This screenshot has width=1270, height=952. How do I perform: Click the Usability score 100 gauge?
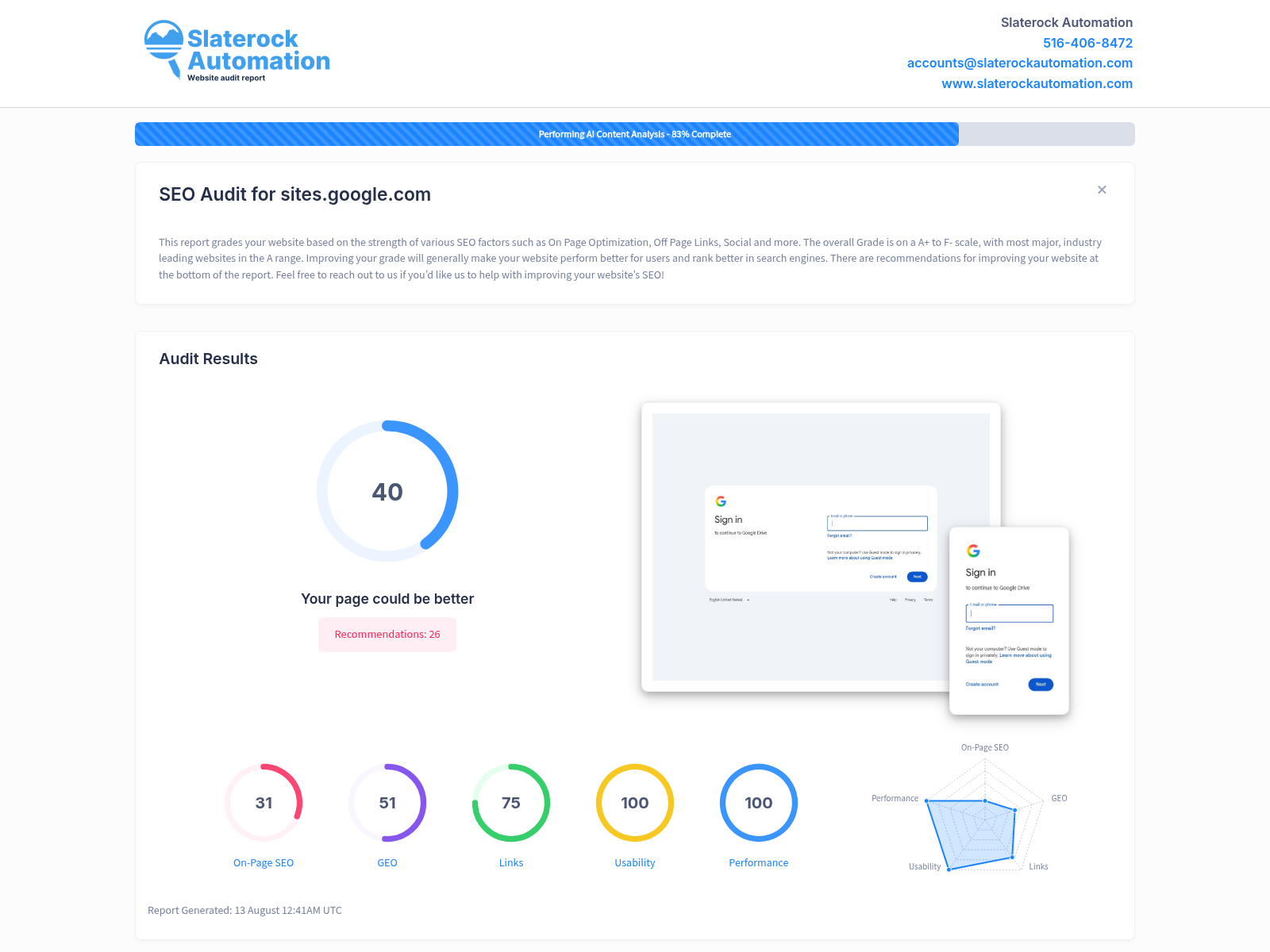coord(635,803)
